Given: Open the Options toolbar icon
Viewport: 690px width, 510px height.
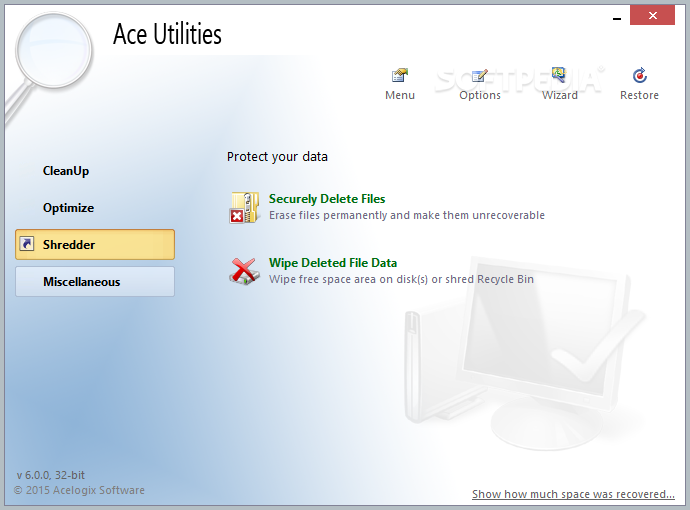Looking at the screenshot, I should click(480, 76).
